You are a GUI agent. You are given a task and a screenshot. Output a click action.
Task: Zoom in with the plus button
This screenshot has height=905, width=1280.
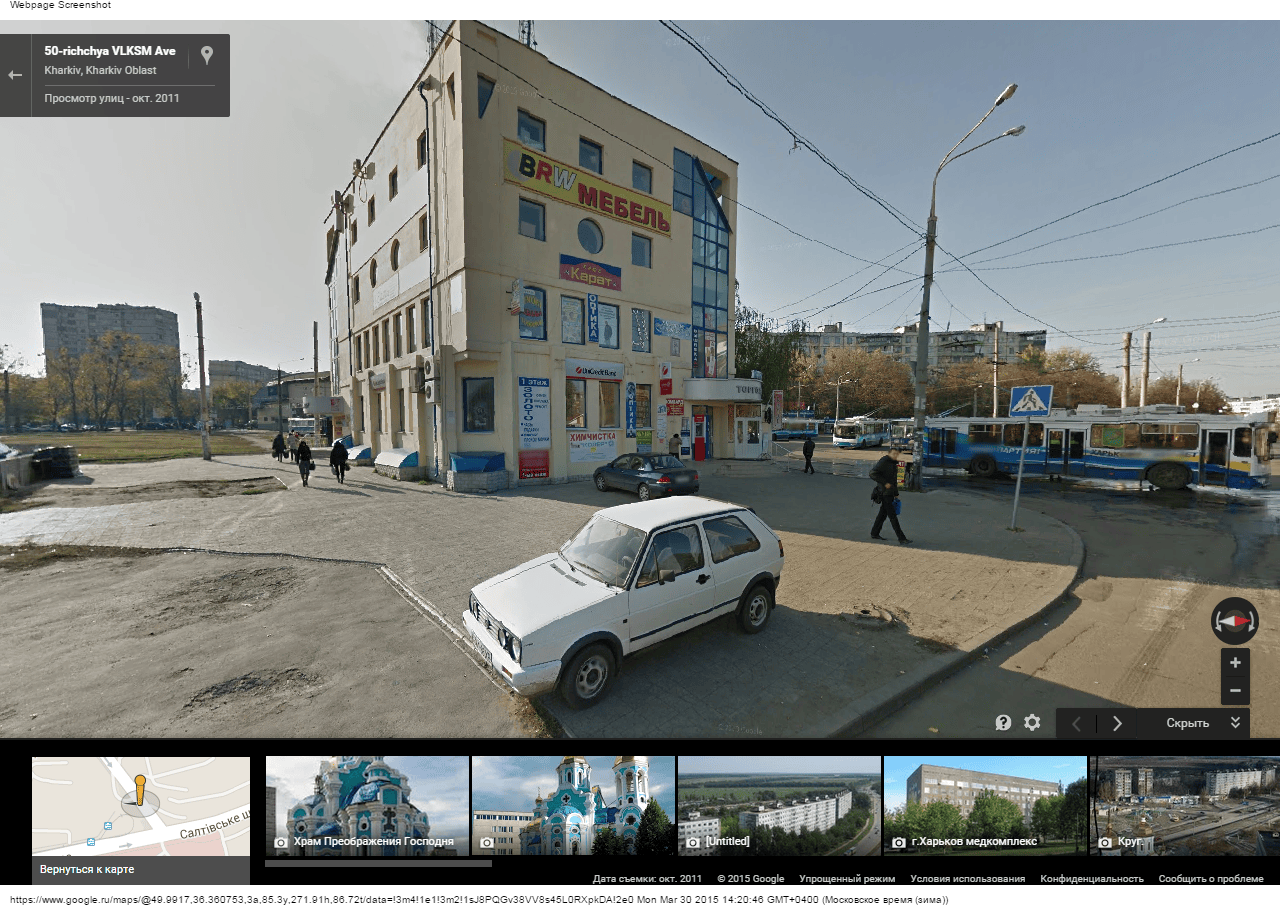[x=1235, y=663]
